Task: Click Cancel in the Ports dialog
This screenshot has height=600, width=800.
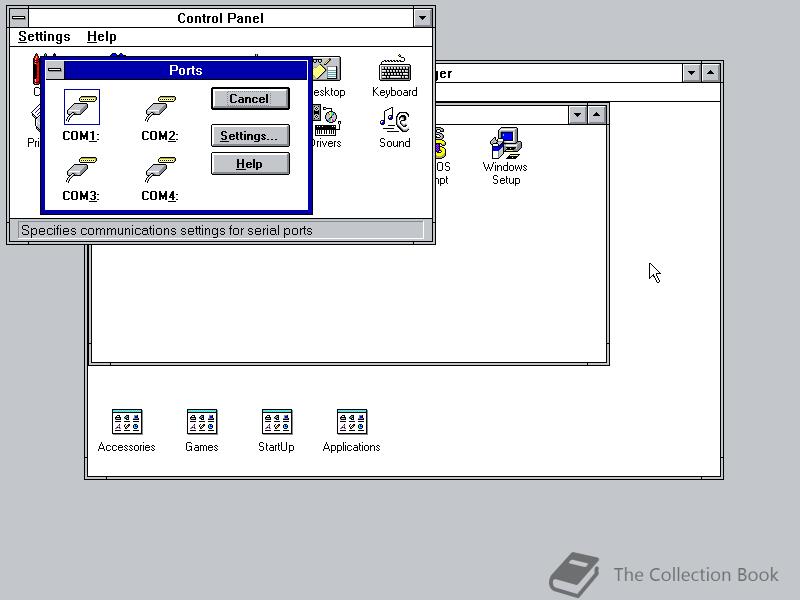Action: pos(250,98)
